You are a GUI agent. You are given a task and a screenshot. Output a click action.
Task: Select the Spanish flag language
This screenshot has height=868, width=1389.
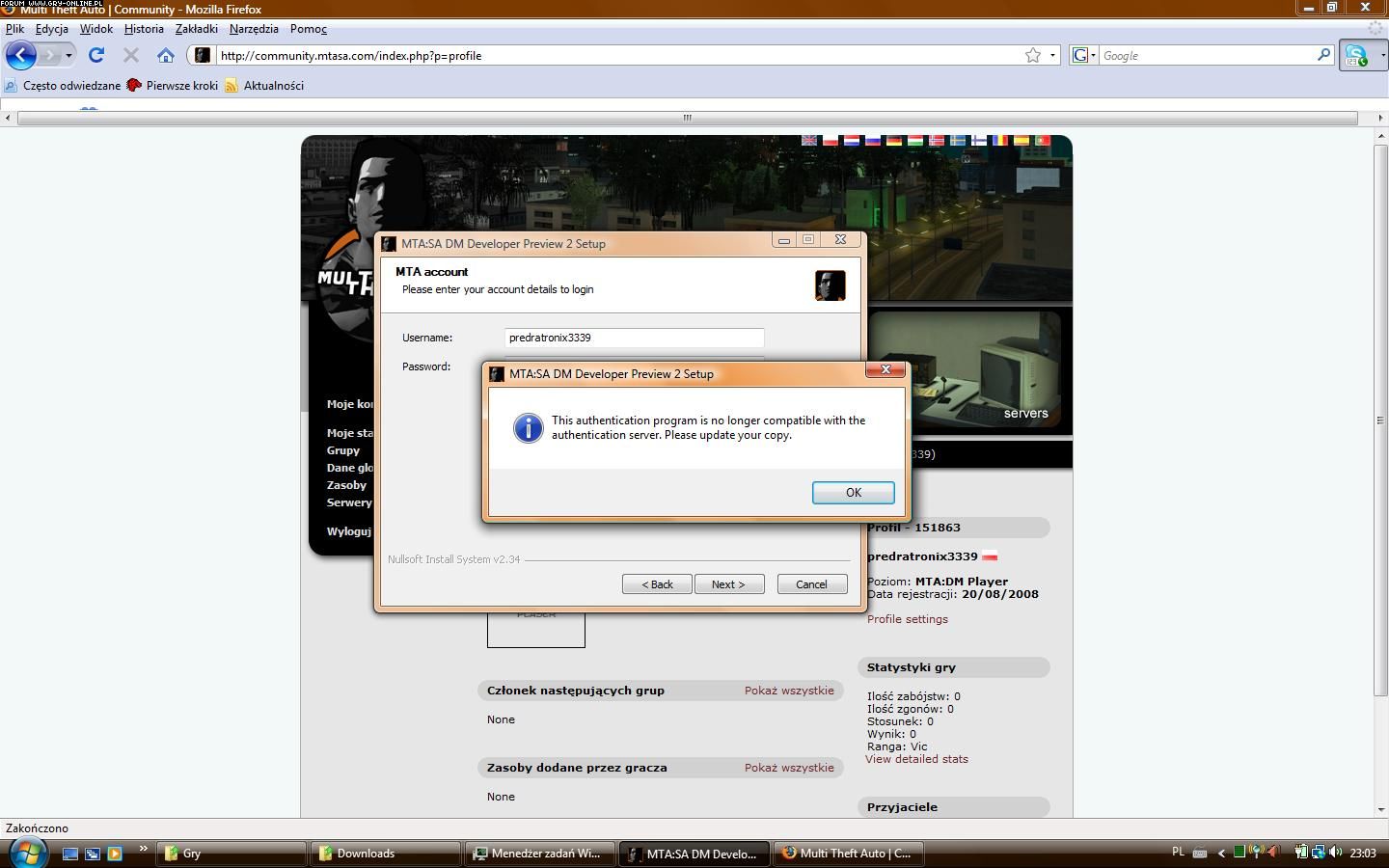(1021, 141)
